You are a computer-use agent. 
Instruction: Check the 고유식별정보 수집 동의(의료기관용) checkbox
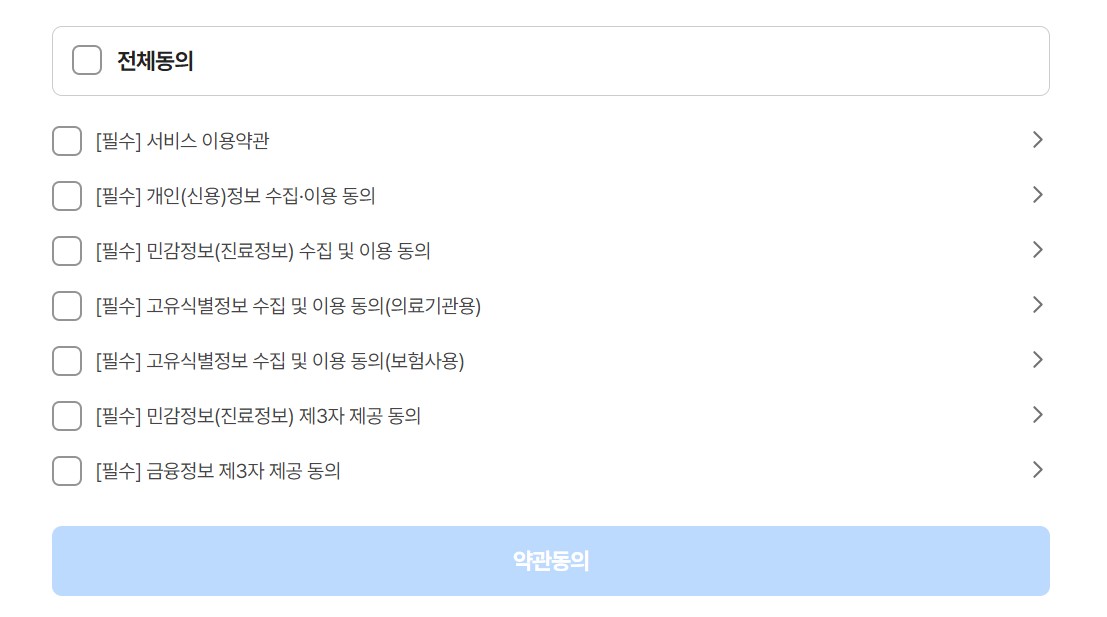tap(66, 306)
